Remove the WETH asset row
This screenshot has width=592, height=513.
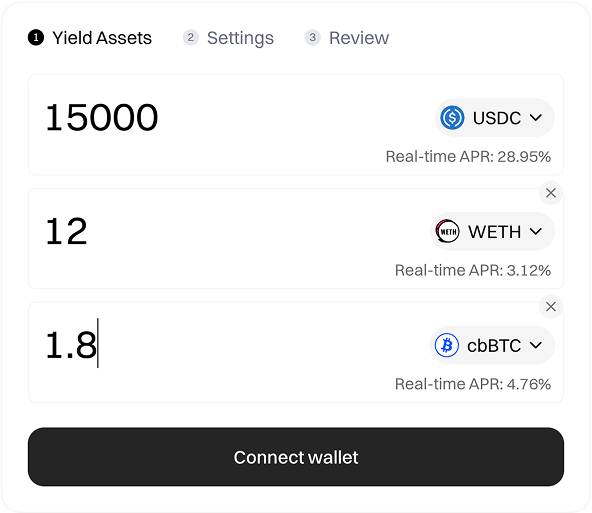(x=551, y=193)
